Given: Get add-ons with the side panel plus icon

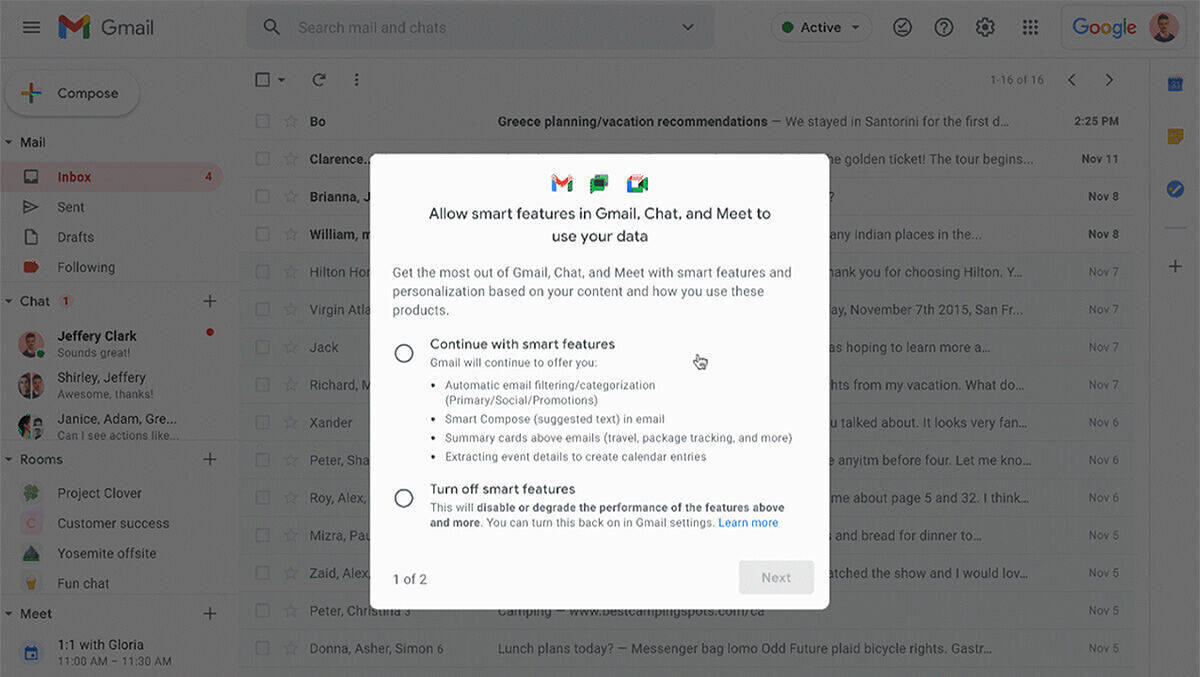Looking at the screenshot, I should pyautogui.click(x=1176, y=266).
